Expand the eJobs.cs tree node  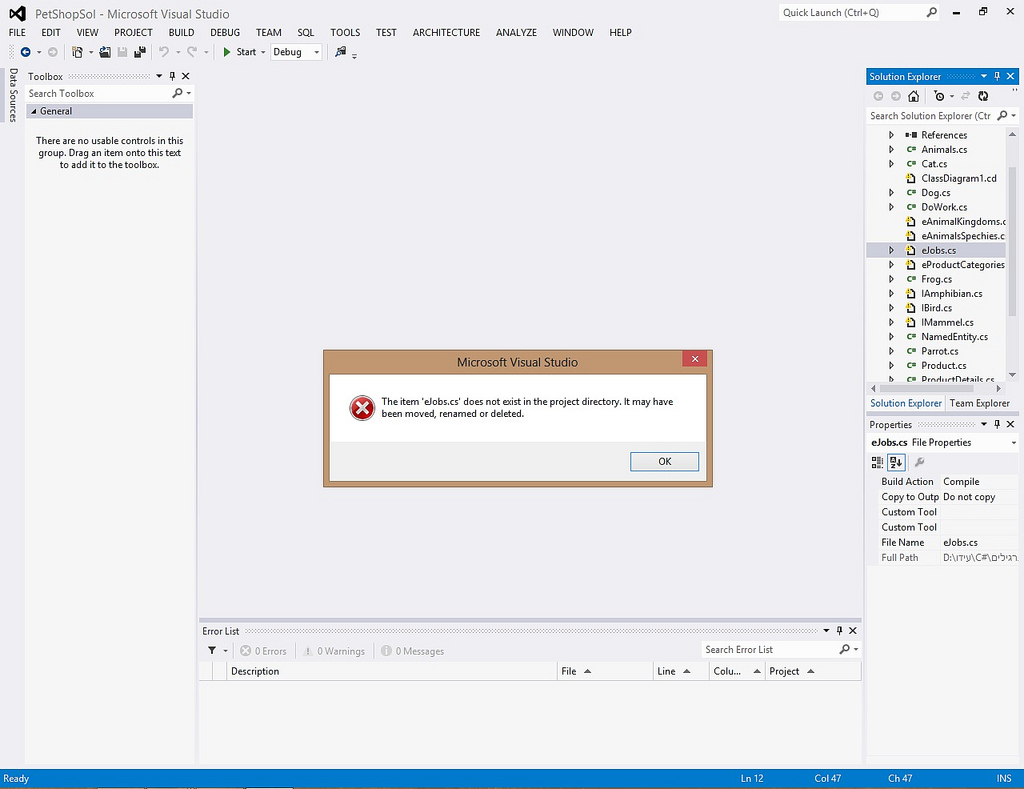tap(891, 250)
